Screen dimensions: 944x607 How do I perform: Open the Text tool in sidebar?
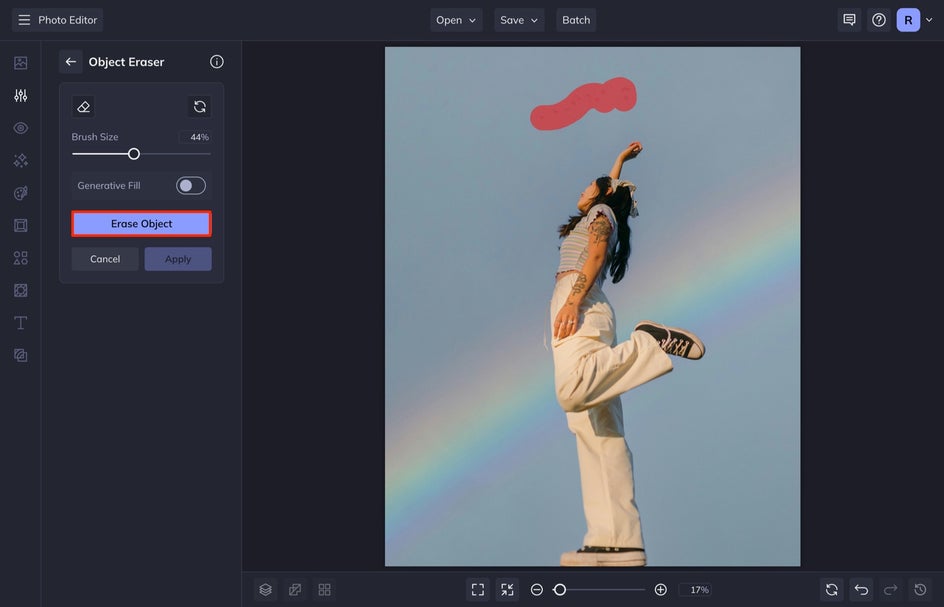point(20,323)
